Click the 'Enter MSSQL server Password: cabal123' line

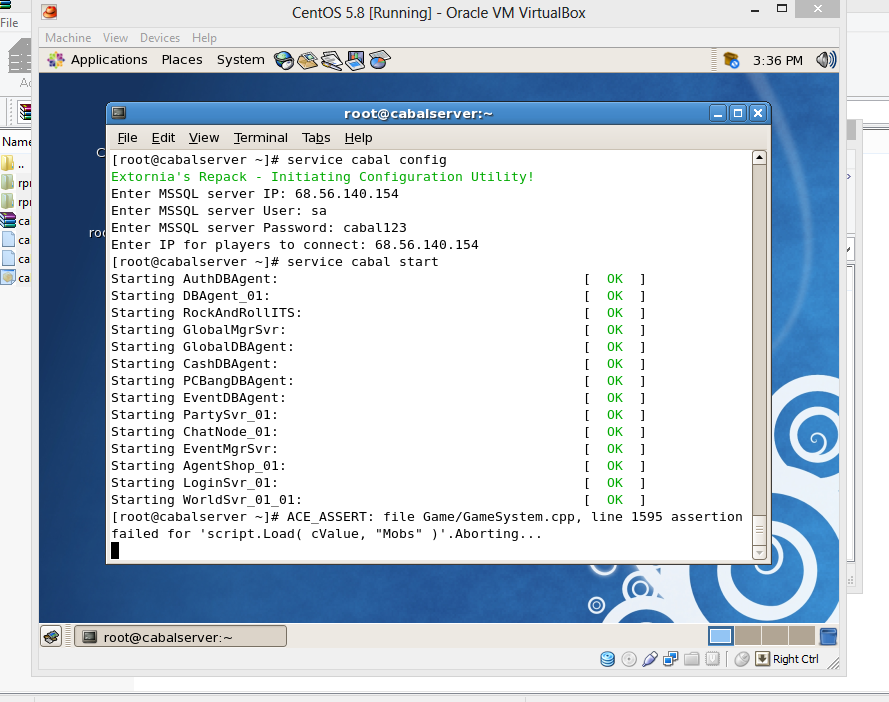(x=259, y=228)
